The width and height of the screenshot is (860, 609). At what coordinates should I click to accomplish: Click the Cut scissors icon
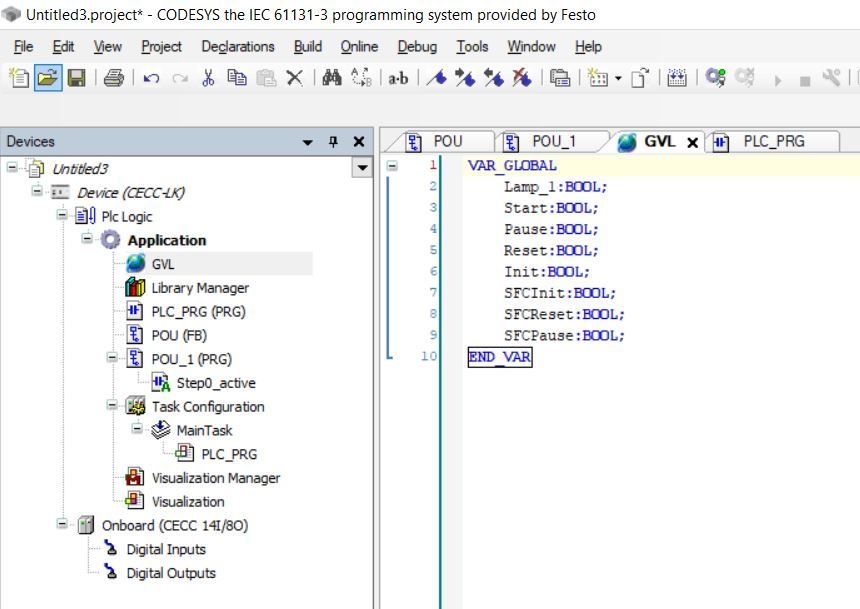(208, 78)
